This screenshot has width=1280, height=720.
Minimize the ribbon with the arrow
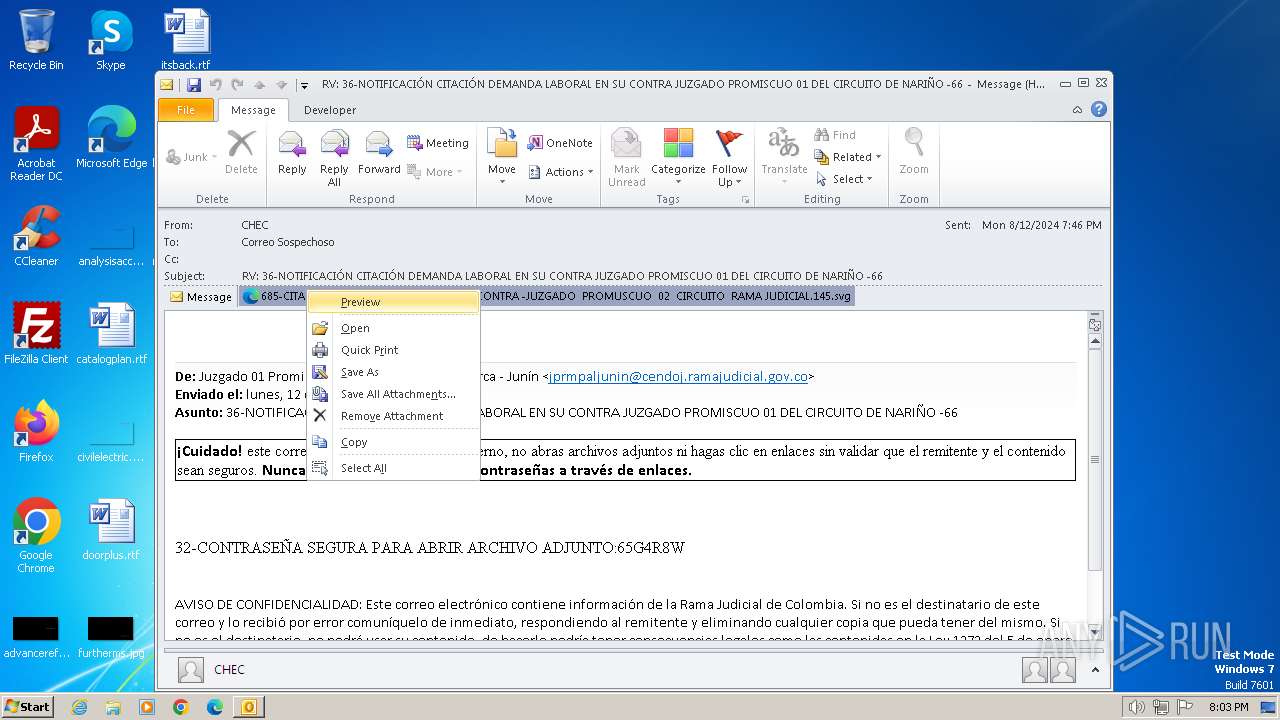point(1078,110)
